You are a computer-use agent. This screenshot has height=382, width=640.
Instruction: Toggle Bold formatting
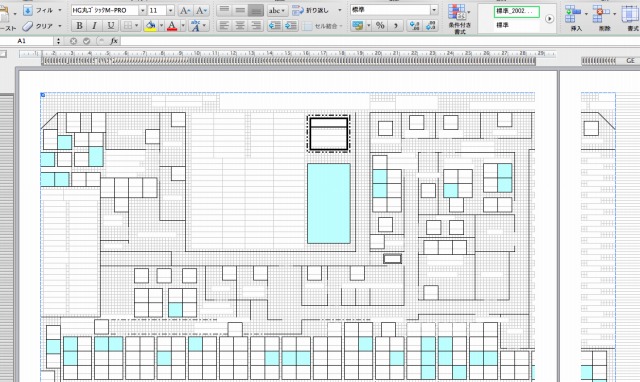[x=80, y=26]
